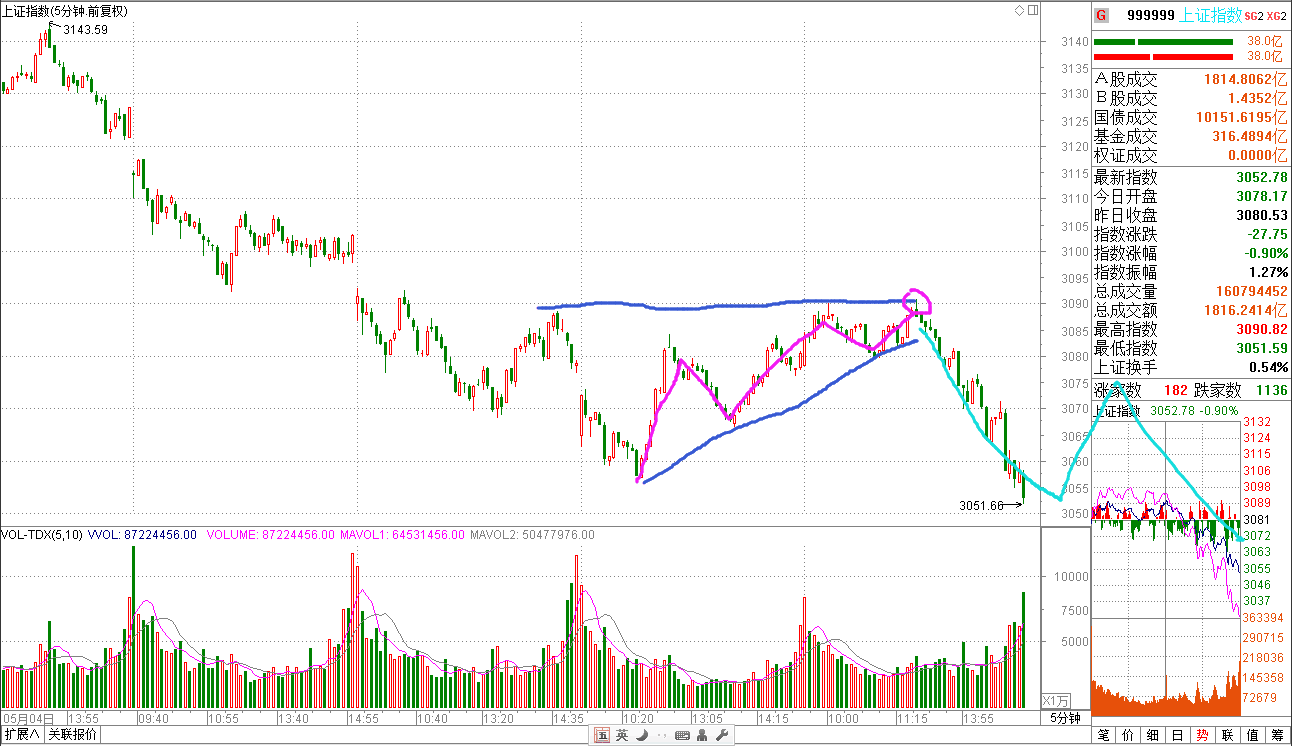Open the IME soft keyboard icon
This screenshot has height=746, width=1292.
coord(682,736)
